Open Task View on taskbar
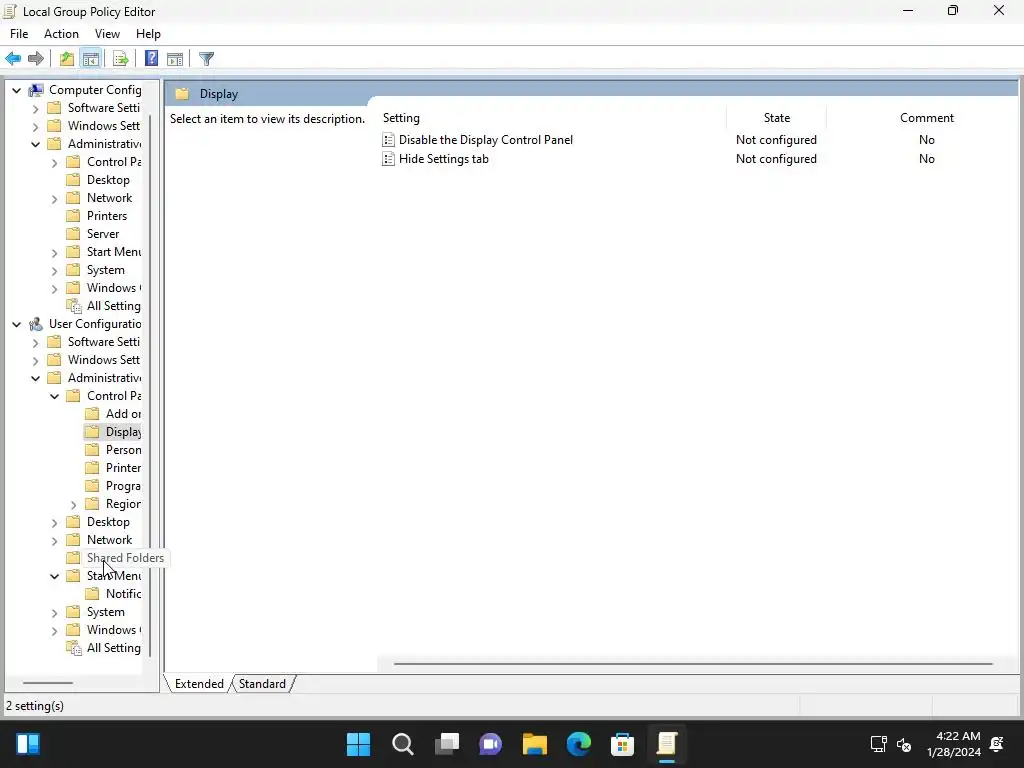 (x=447, y=744)
